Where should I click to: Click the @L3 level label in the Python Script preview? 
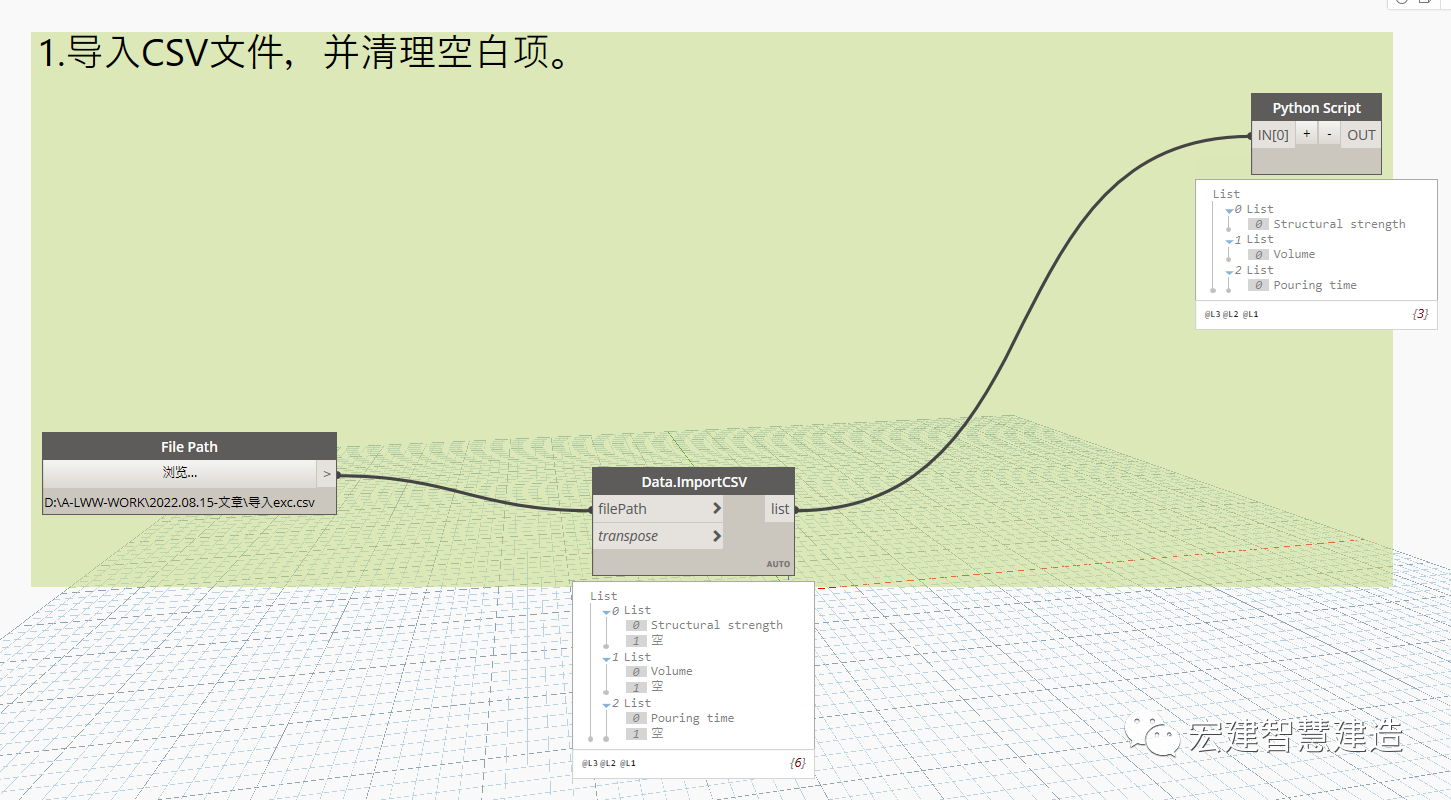(1212, 314)
